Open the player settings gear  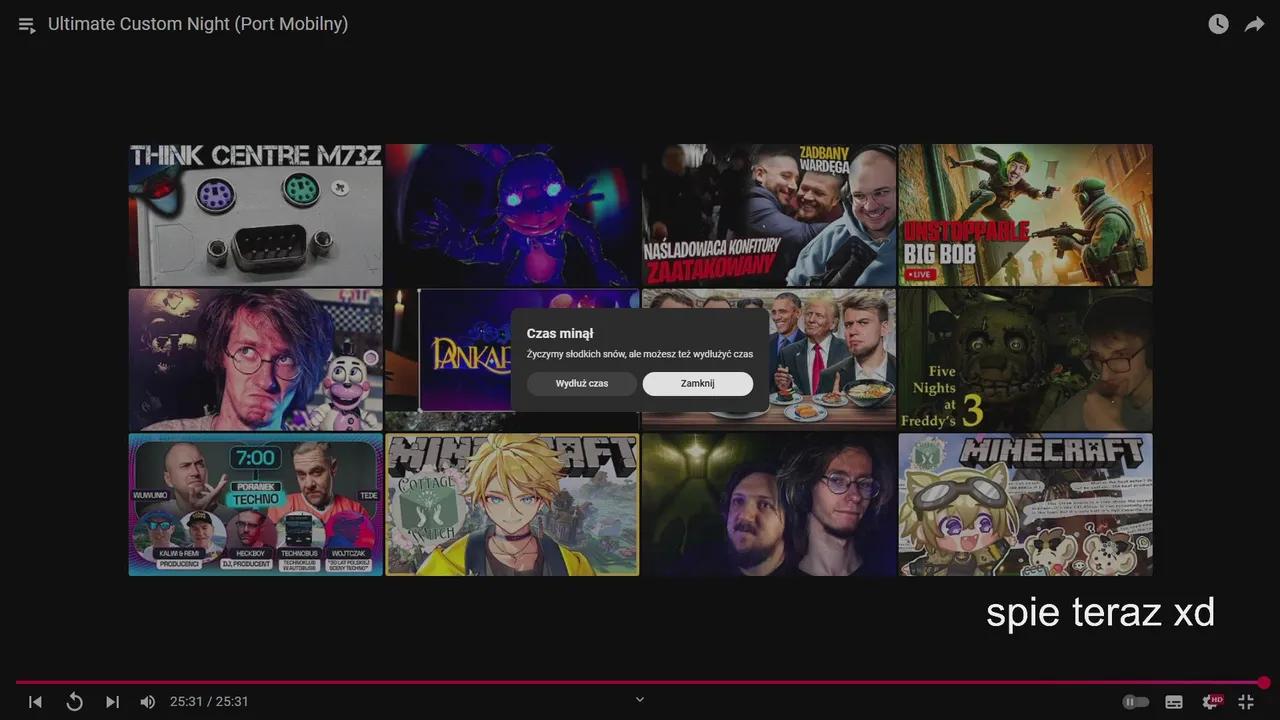point(1212,702)
